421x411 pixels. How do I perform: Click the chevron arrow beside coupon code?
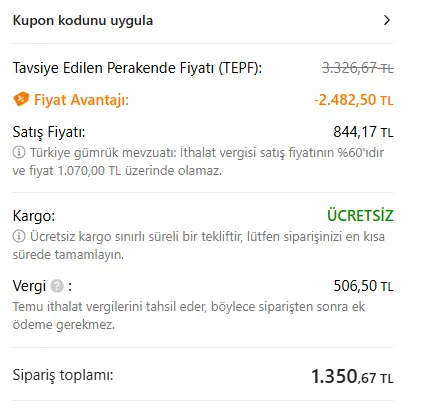387,20
